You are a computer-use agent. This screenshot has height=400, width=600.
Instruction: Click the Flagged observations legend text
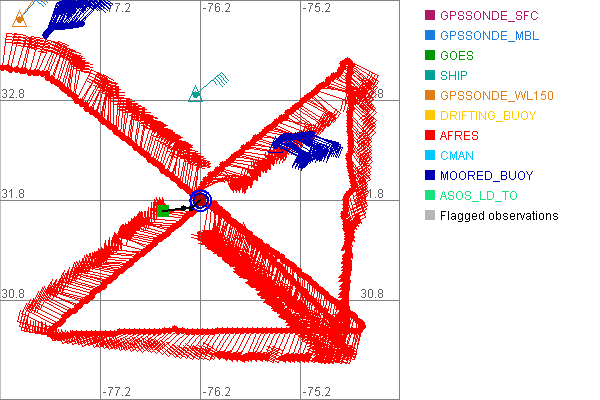[499, 216]
